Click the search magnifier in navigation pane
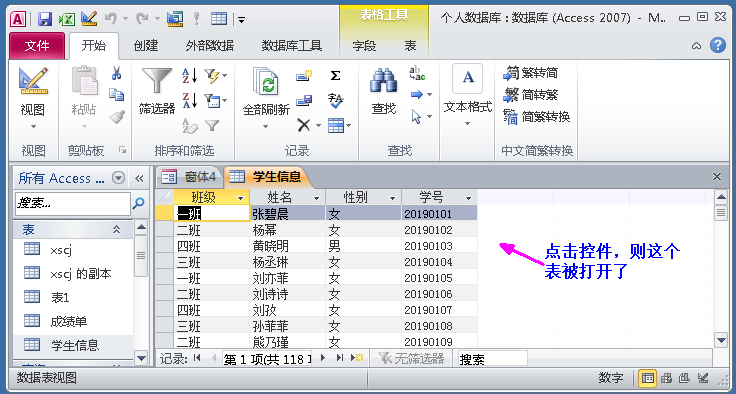 click(138, 203)
